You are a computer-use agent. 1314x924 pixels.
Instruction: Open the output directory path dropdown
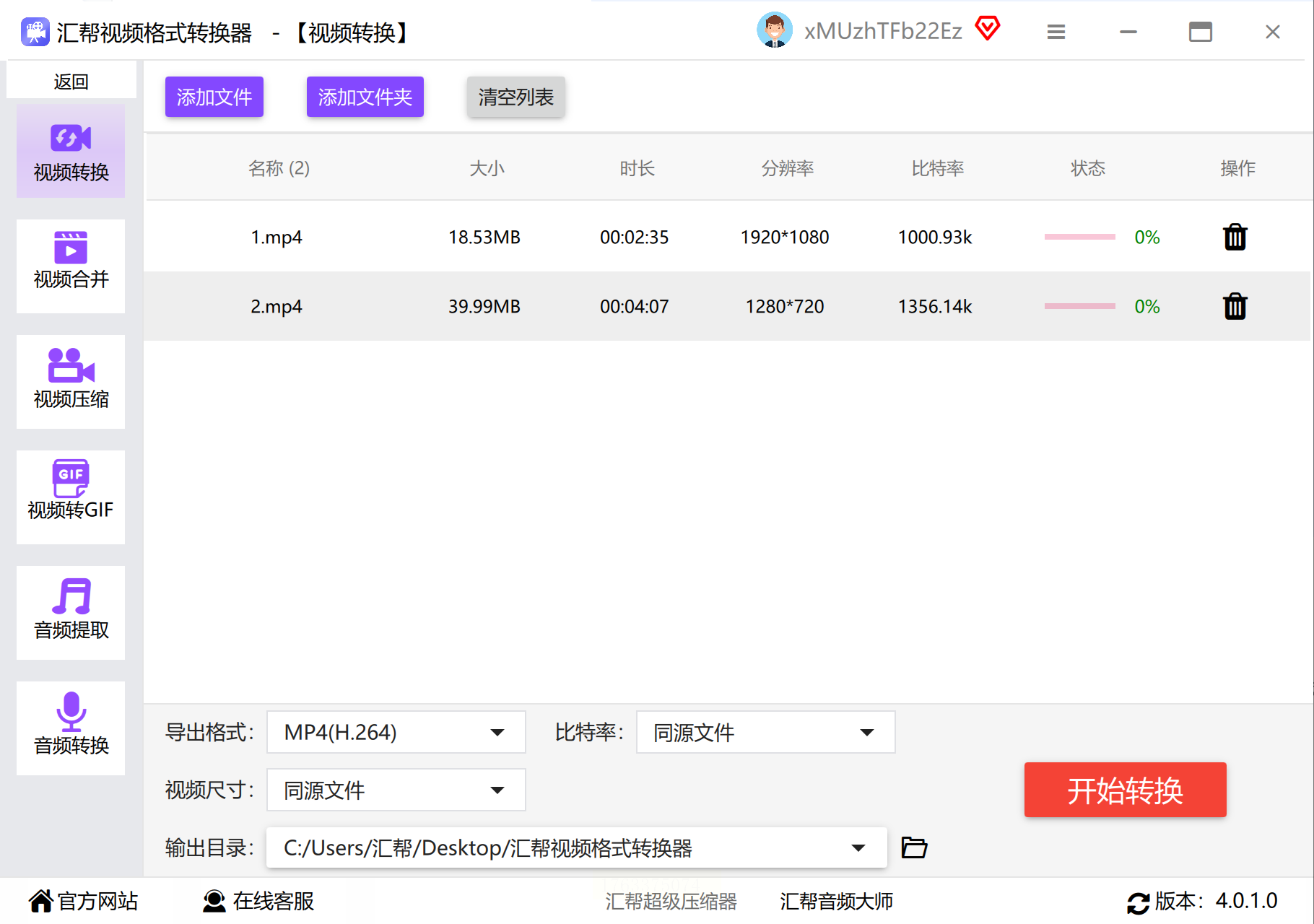click(858, 848)
